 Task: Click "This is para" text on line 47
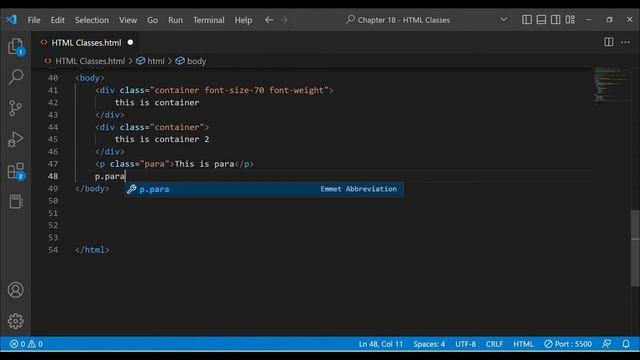[x=204, y=164]
